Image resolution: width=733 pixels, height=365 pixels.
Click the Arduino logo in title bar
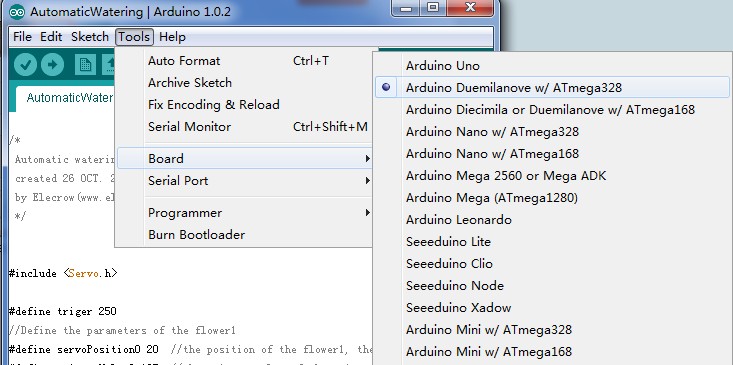pyautogui.click(x=17, y=12)
